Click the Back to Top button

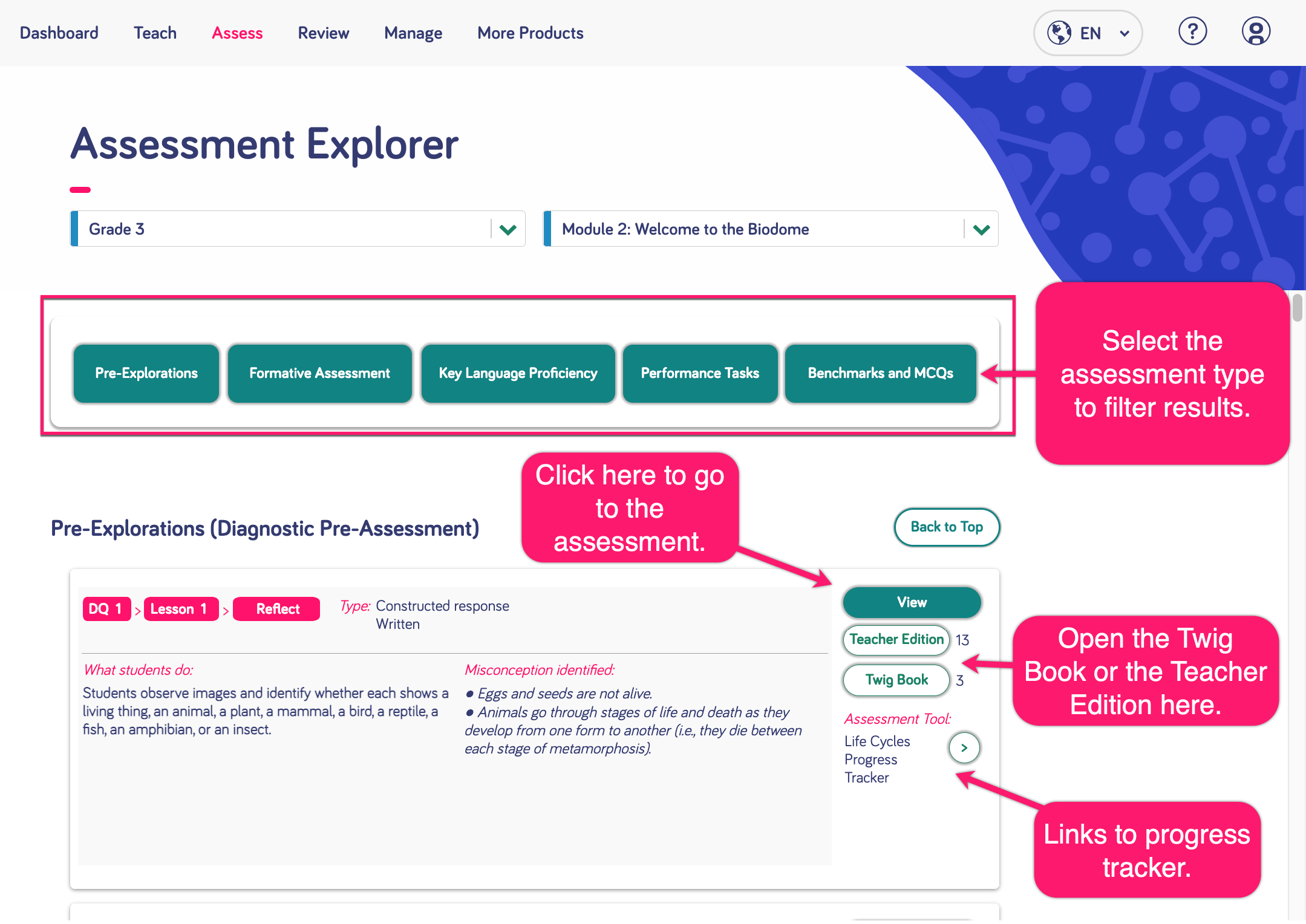pos(947,527)
